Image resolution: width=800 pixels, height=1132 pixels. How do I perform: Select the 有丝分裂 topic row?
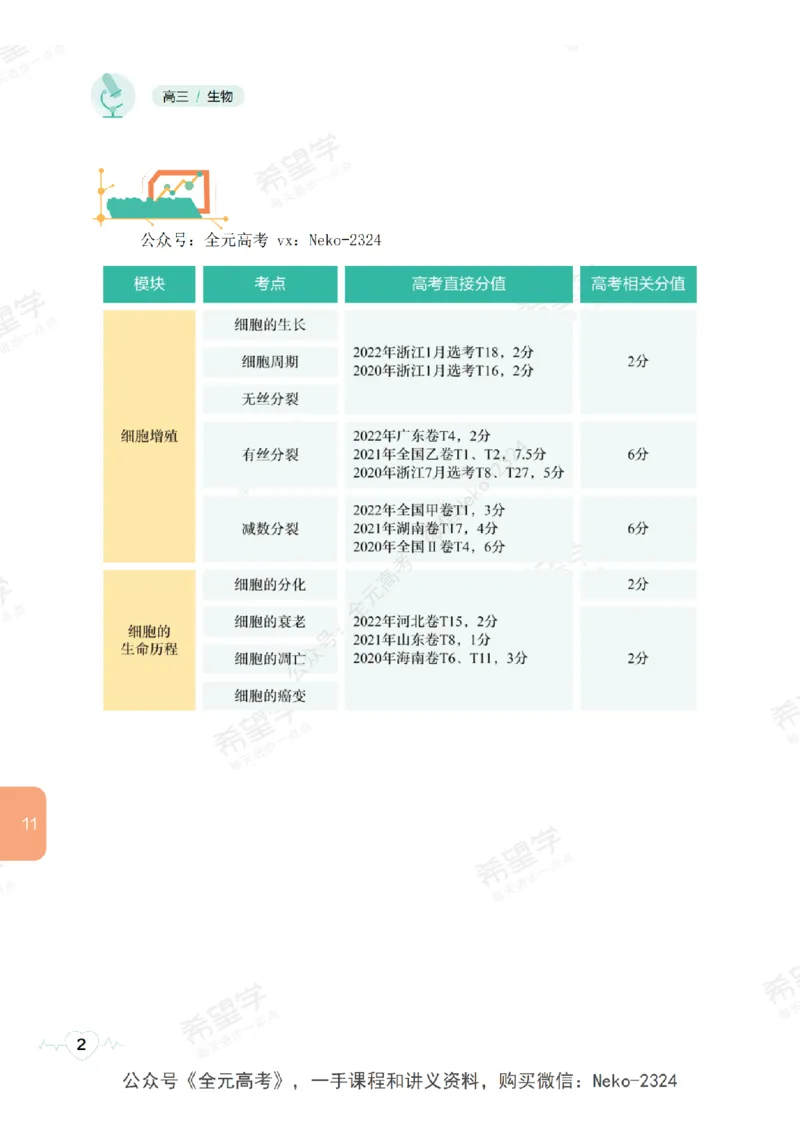click(268, 455)
